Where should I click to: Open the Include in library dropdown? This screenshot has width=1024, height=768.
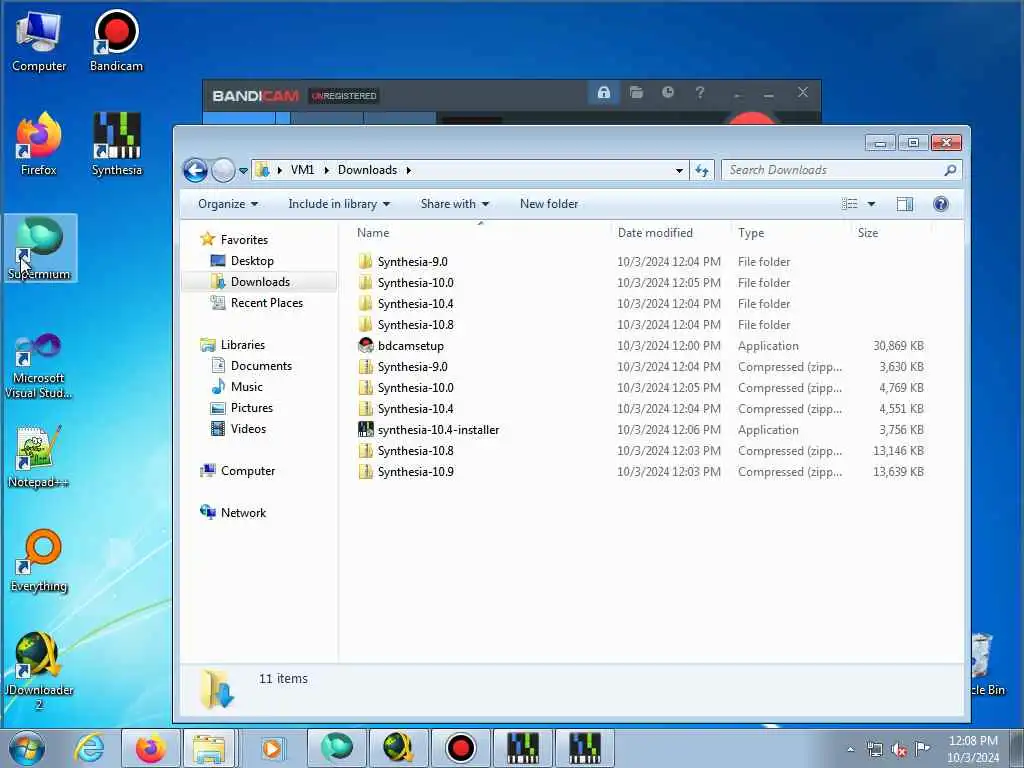[x=339, y=204]
